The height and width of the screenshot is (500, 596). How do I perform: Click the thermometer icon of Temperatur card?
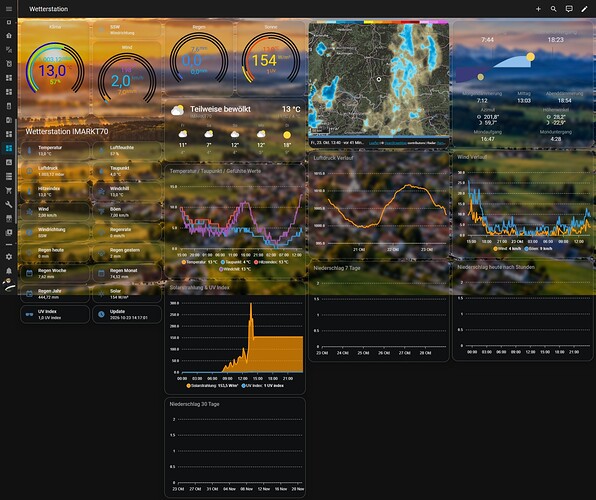[29, 150]
